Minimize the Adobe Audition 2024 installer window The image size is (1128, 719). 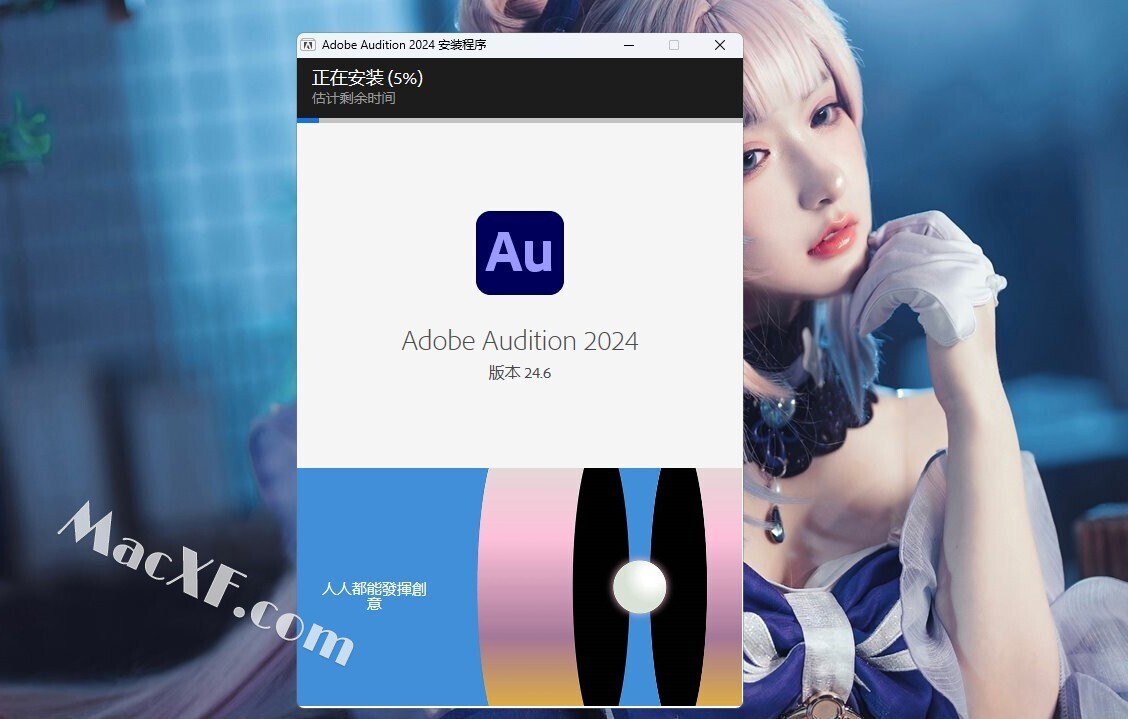click(629, 45)
